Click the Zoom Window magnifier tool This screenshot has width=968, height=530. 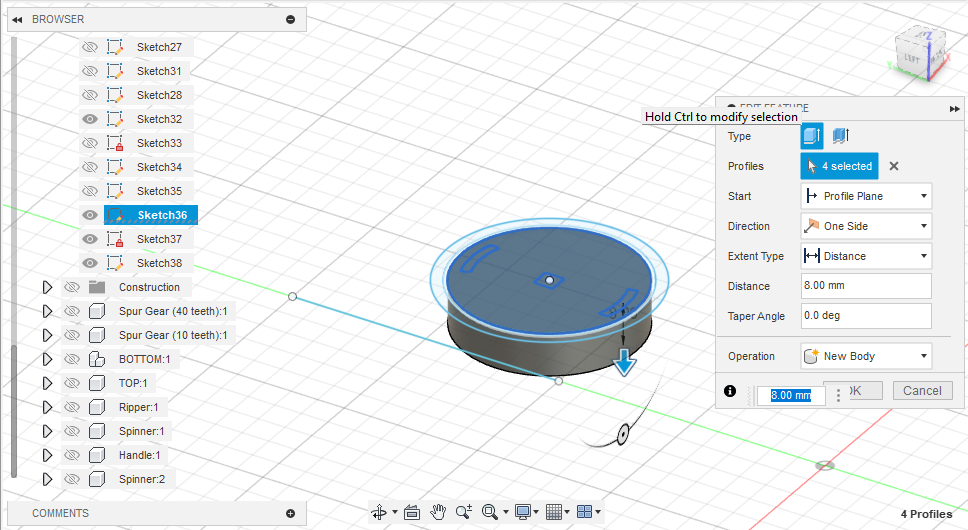[x=490, y=512]
